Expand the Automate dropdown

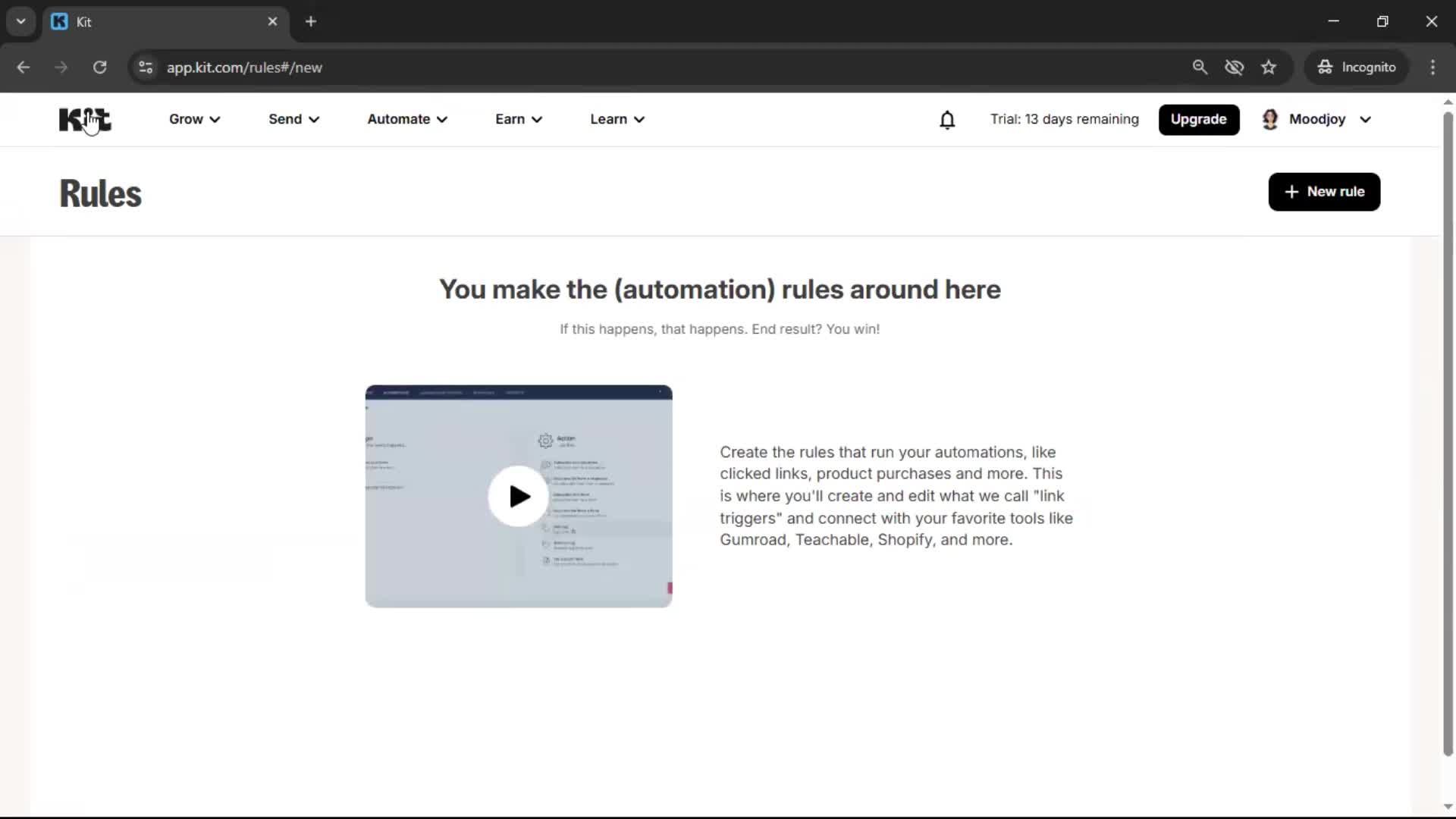[407, 119]
